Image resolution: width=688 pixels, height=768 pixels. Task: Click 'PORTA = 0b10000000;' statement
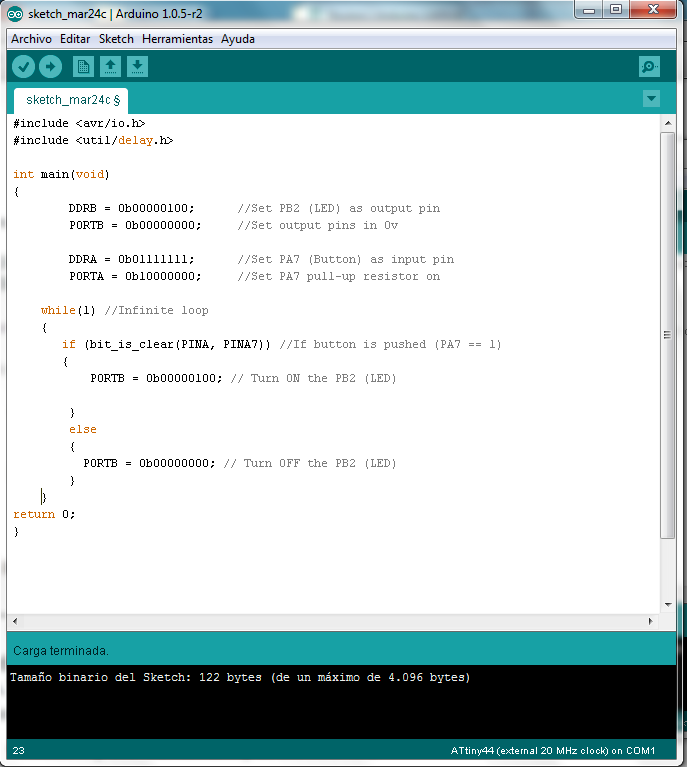[135, 276]
